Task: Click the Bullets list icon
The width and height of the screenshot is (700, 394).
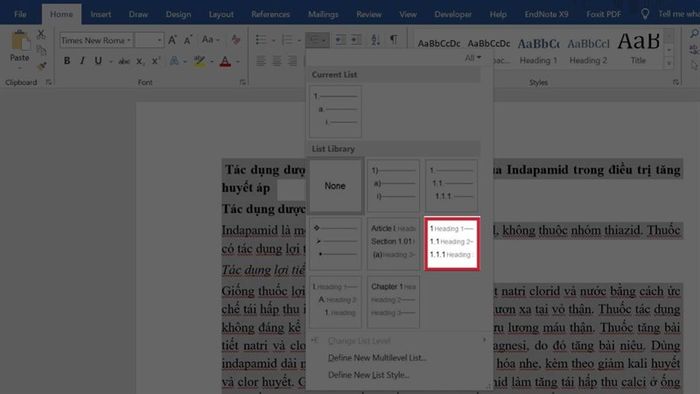Action: [x=261, y=40]
